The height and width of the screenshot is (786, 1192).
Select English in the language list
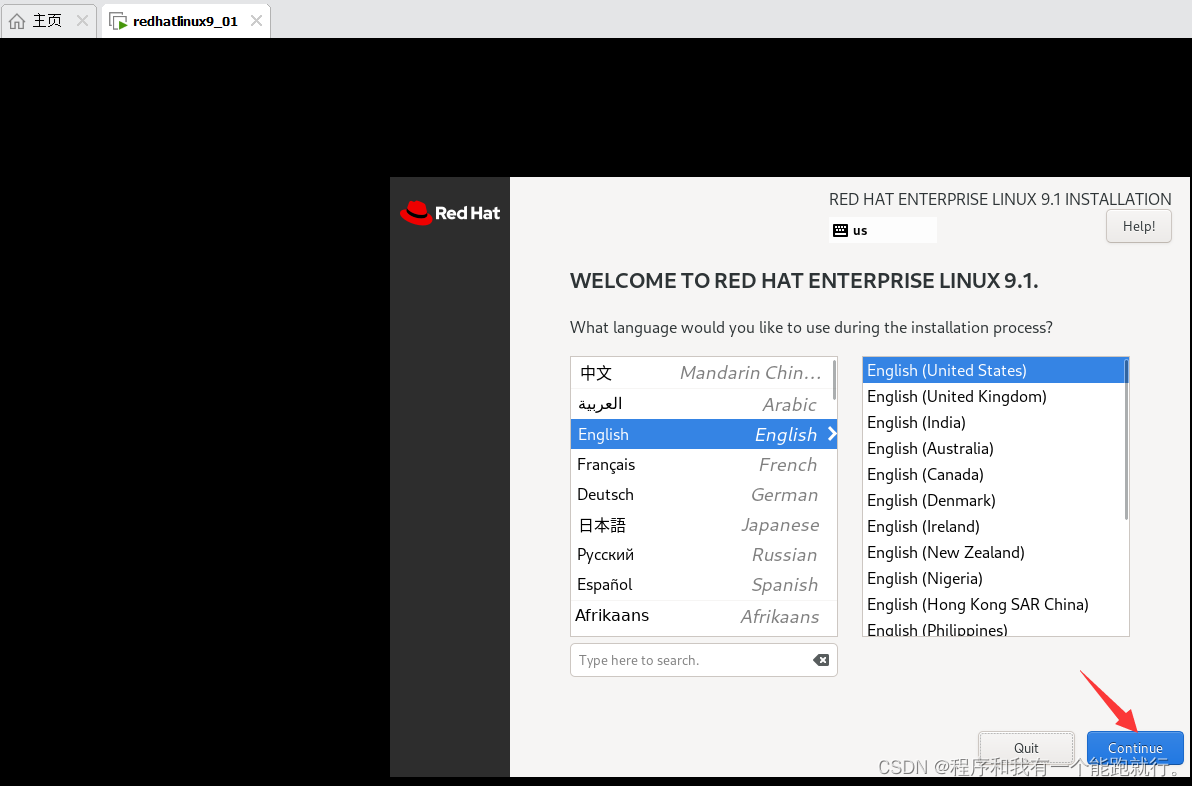pyautogui.click(x=703, y=434)
